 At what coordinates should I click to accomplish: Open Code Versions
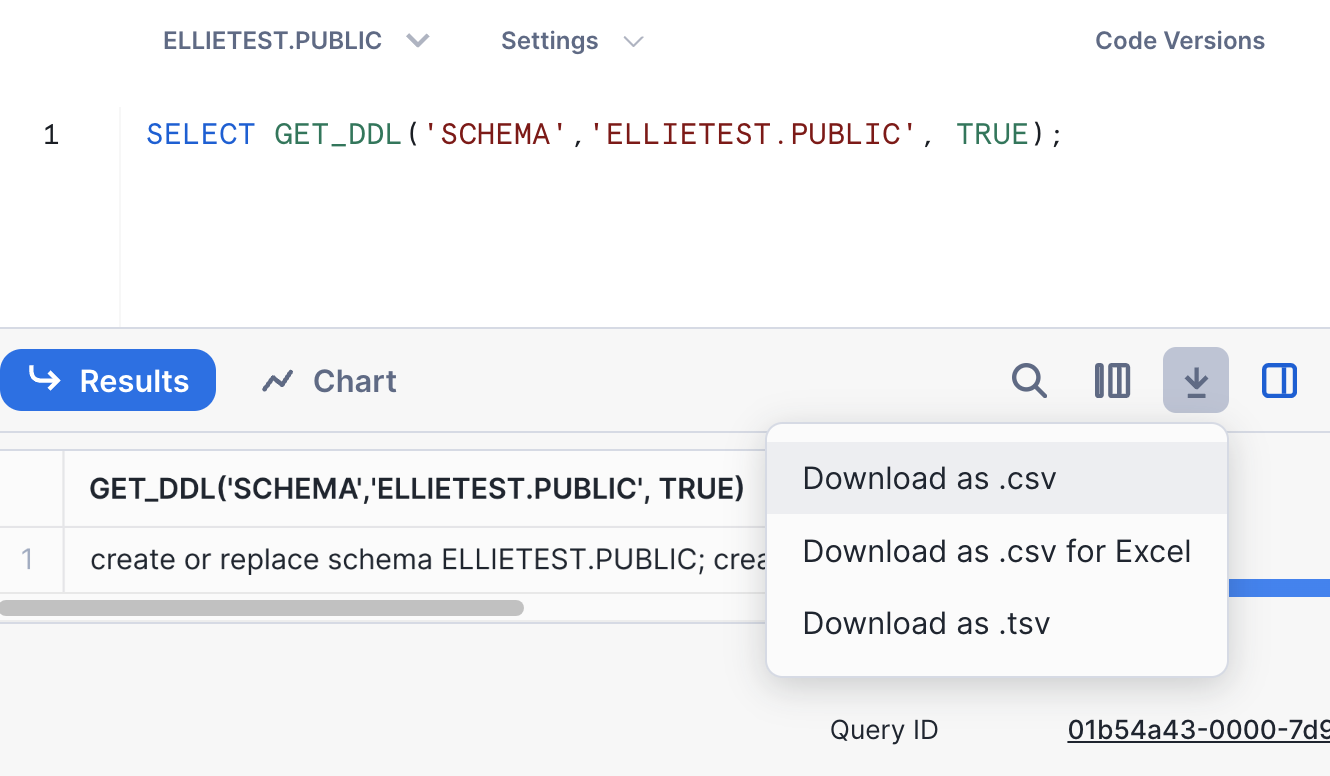click(1180, 41)
